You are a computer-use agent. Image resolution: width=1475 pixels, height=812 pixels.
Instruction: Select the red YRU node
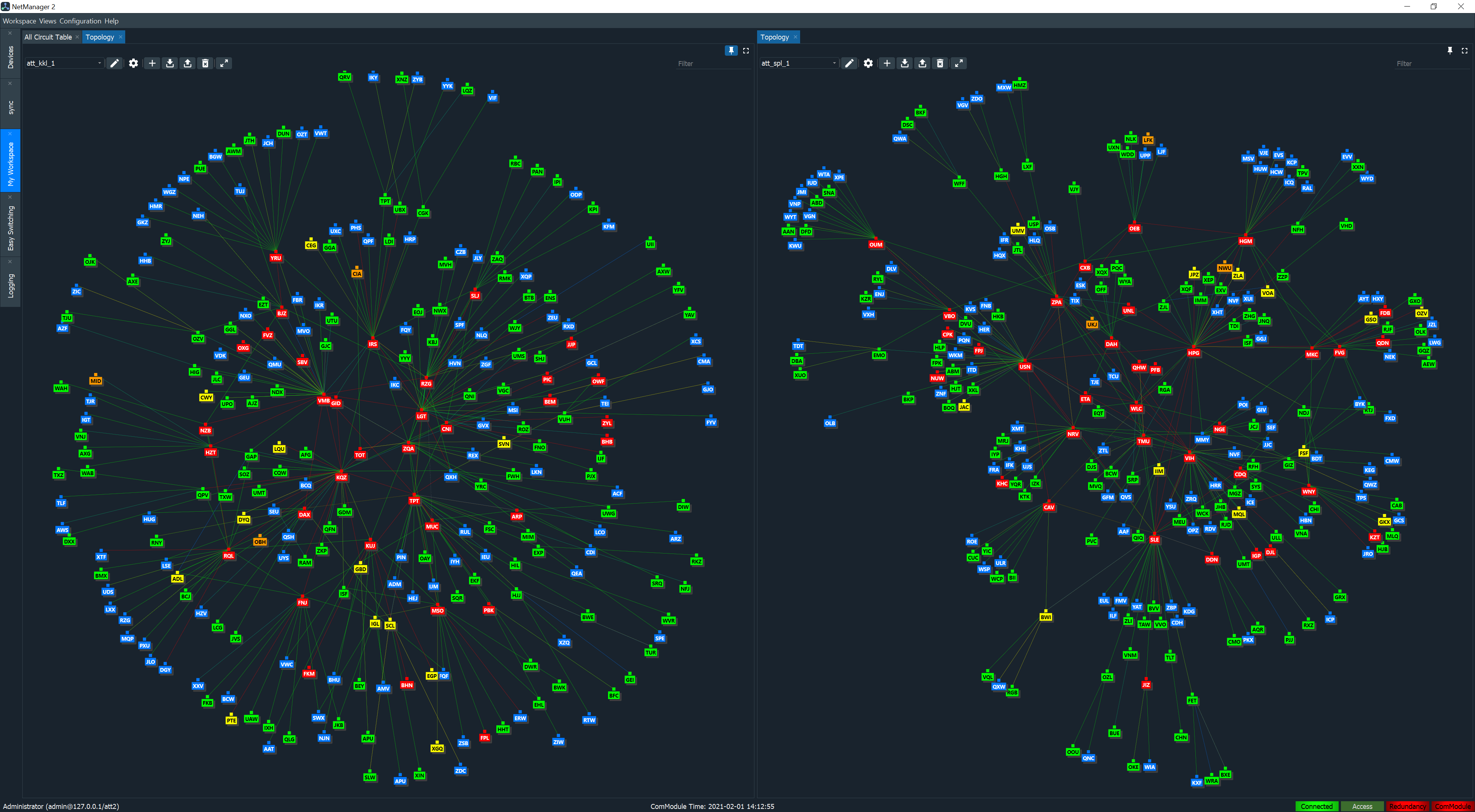point(276,258)
